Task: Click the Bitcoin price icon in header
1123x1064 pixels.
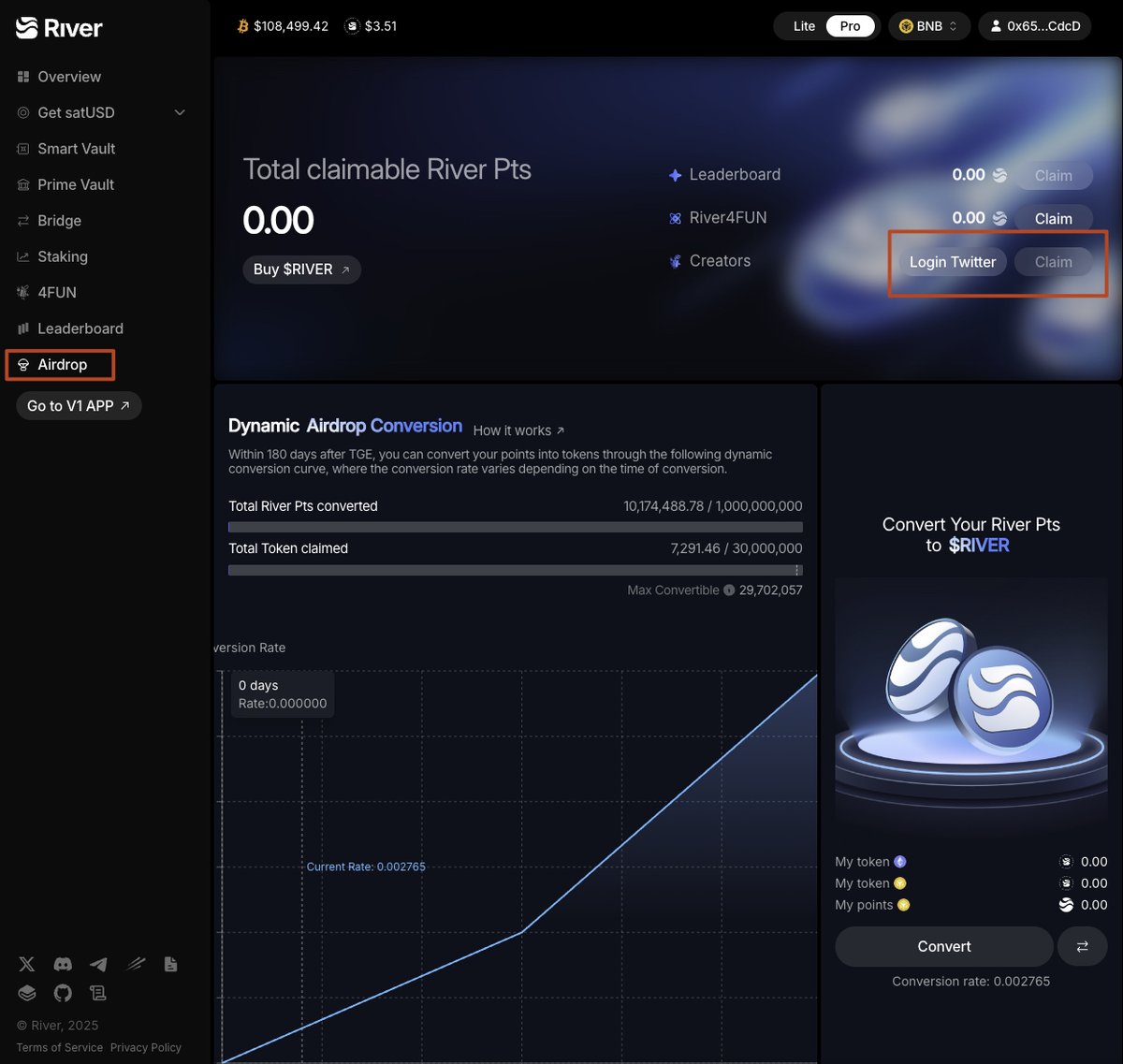Action: coord(243,26)
